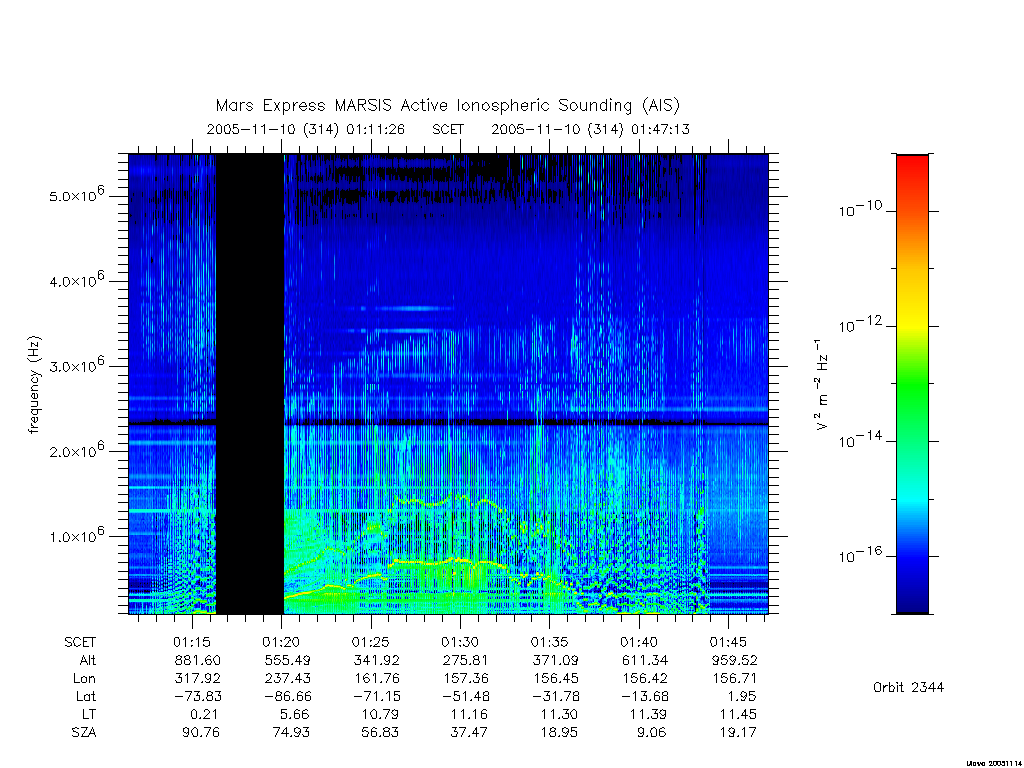The width and height of the screenshot is (1024, 768).
Task: Click the 'Lon' row label
Action: (x=84, y=679)
